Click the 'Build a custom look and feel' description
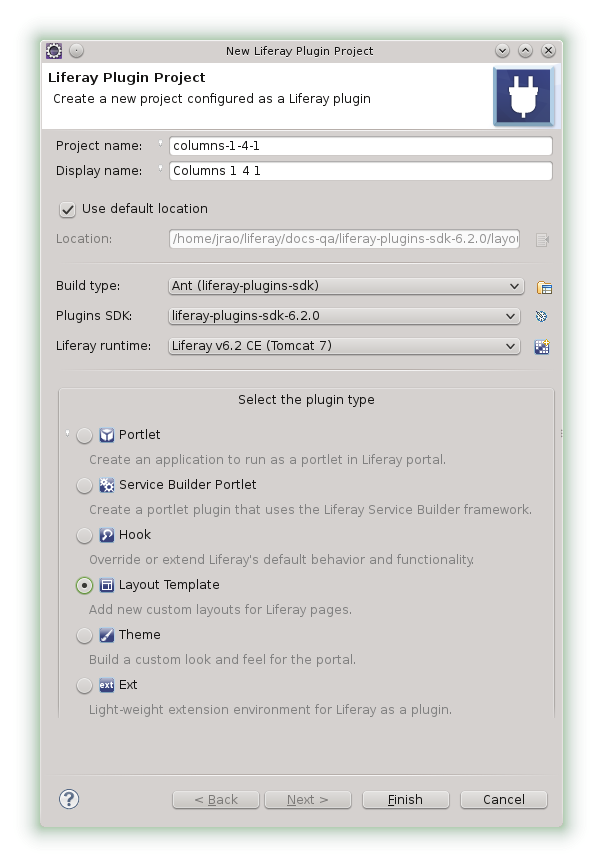 click(x=222, y=660)
